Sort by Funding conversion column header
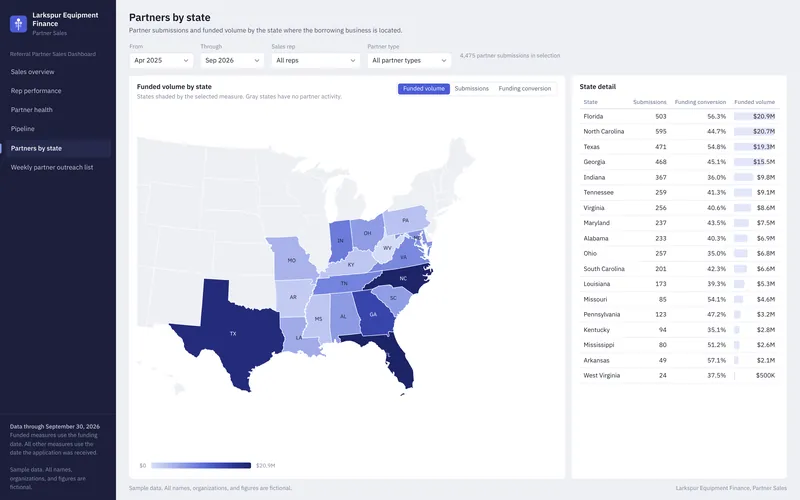The height and width of the screenshot is (500, 800). (x=700, y=102)
